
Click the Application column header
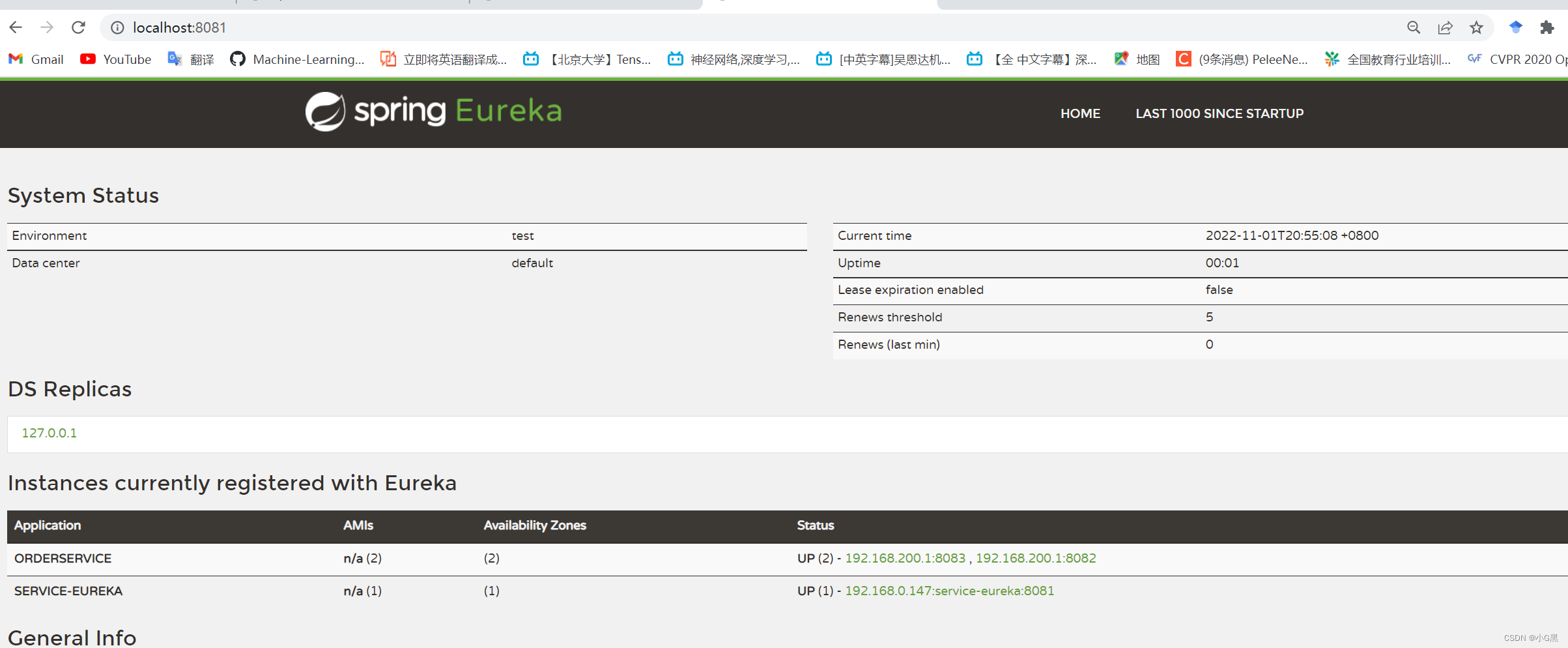pyautogui.click(x=48, y=525)
